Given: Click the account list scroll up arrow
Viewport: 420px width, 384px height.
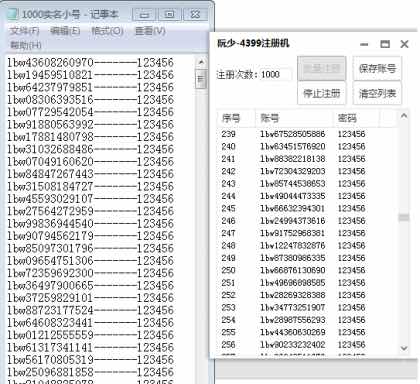Looking at the screenshot, I should [x=404, y=116].
